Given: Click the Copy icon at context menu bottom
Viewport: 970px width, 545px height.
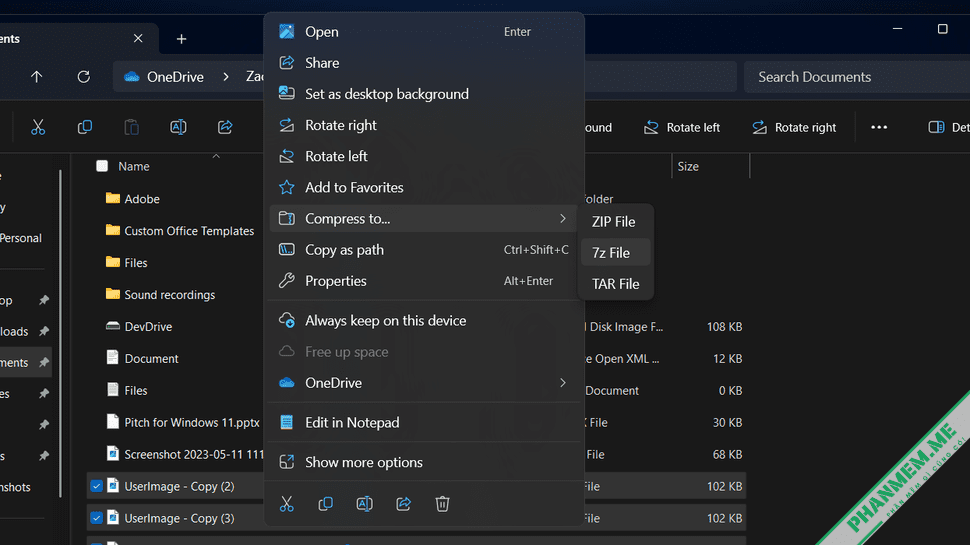Looking at the screenshot, I should point(325,504).
